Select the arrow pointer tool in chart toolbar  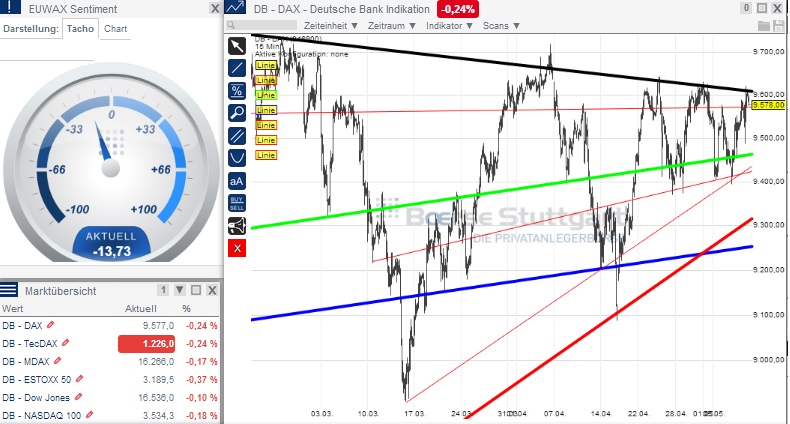[x=237, y=46]
